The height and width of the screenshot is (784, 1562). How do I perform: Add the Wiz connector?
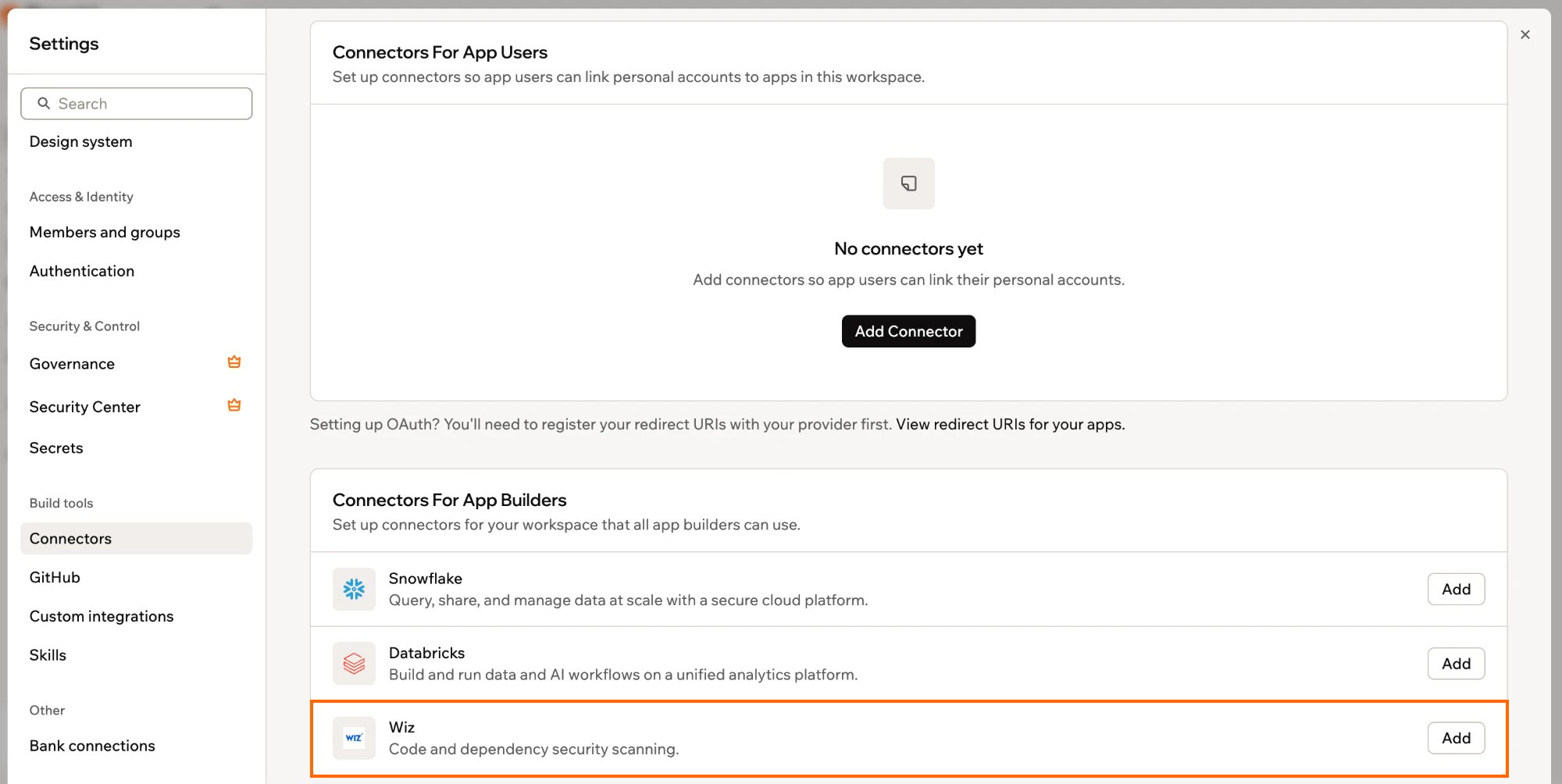click(1456, 738)
